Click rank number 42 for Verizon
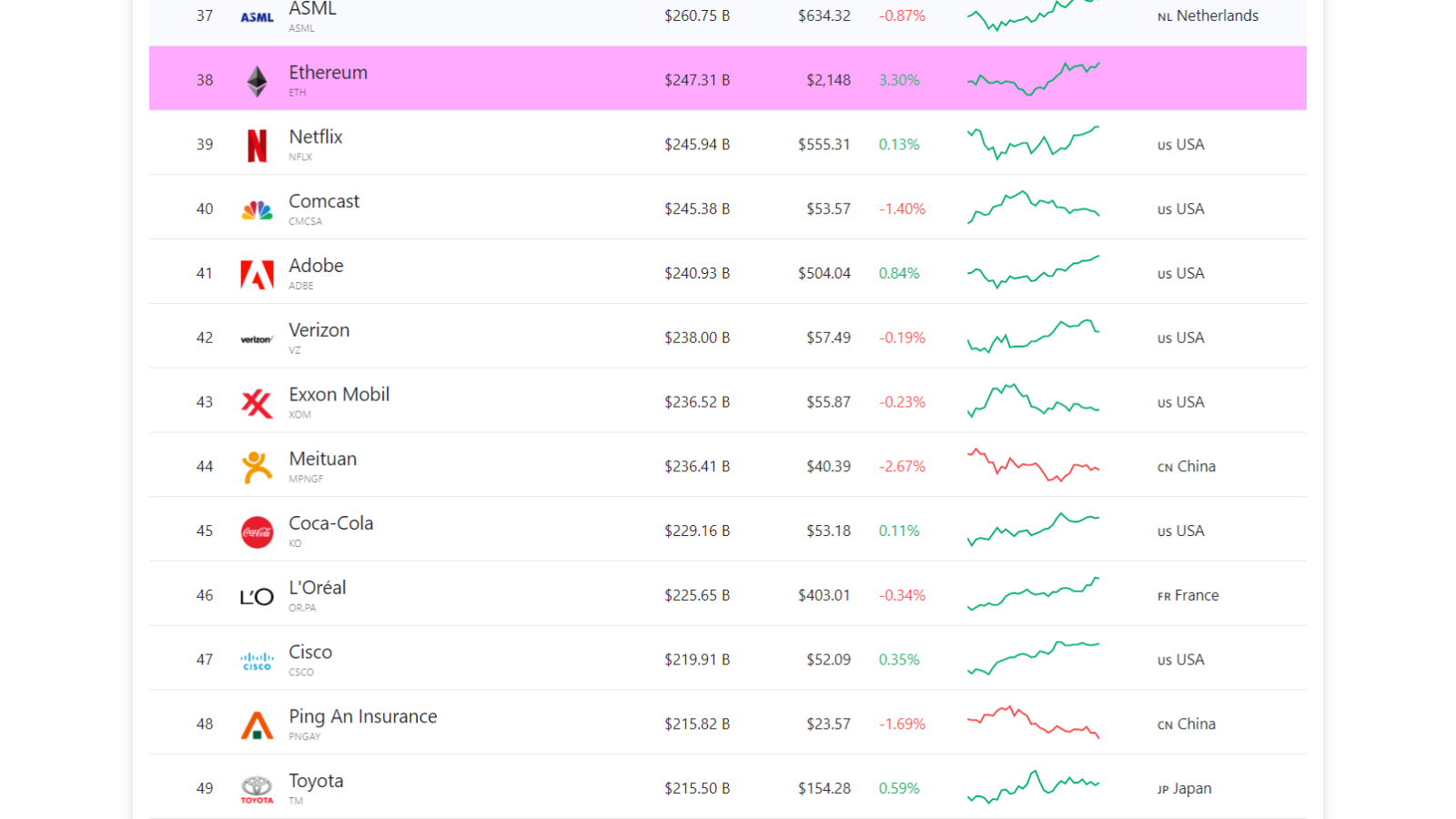 tap(205, 338)
